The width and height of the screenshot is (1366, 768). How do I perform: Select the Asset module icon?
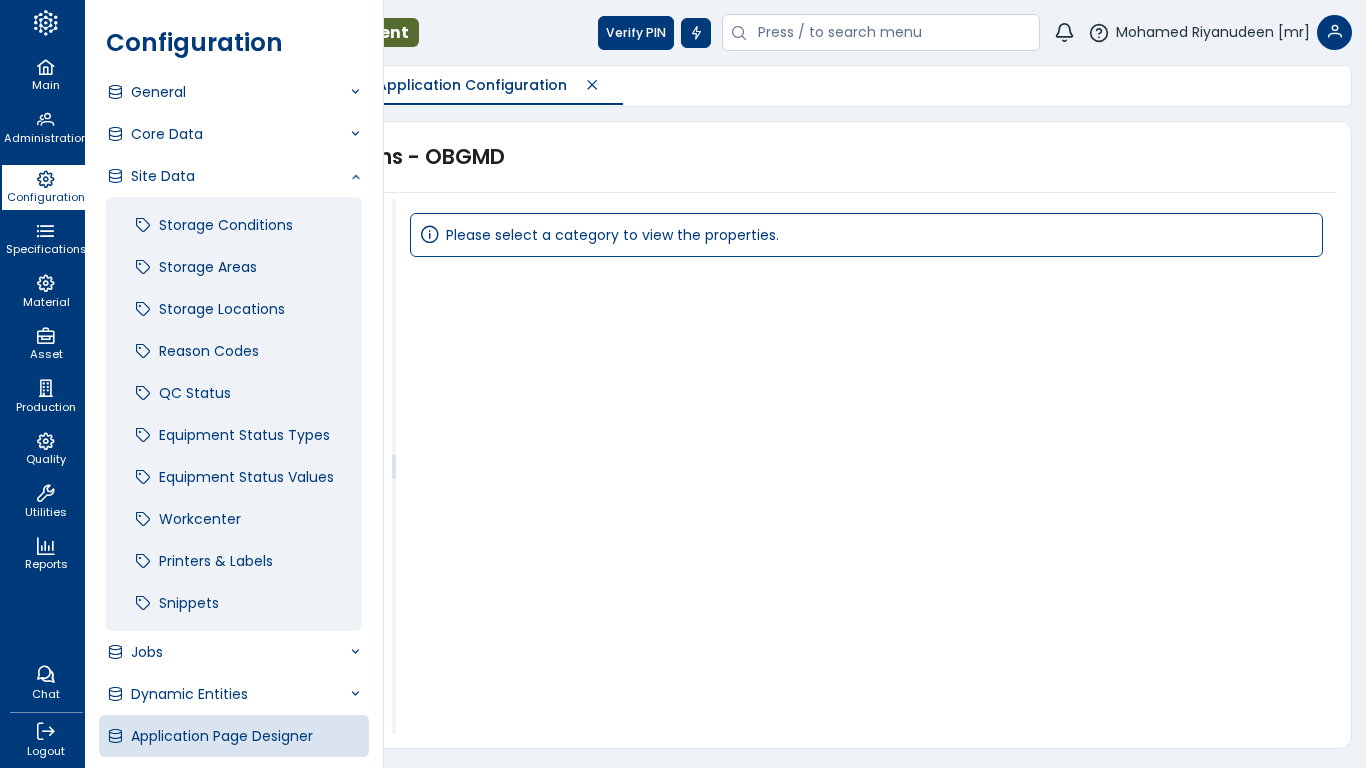(x=45, y=337)
